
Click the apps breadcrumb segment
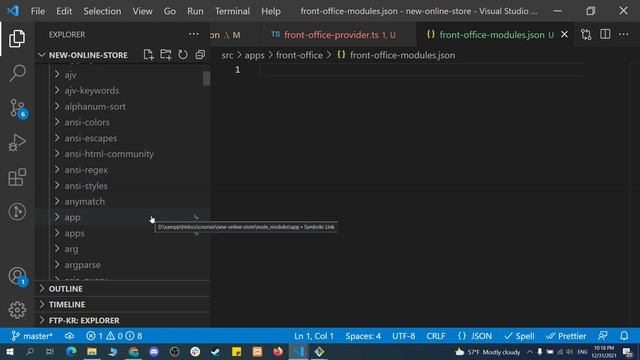(254, 55)
